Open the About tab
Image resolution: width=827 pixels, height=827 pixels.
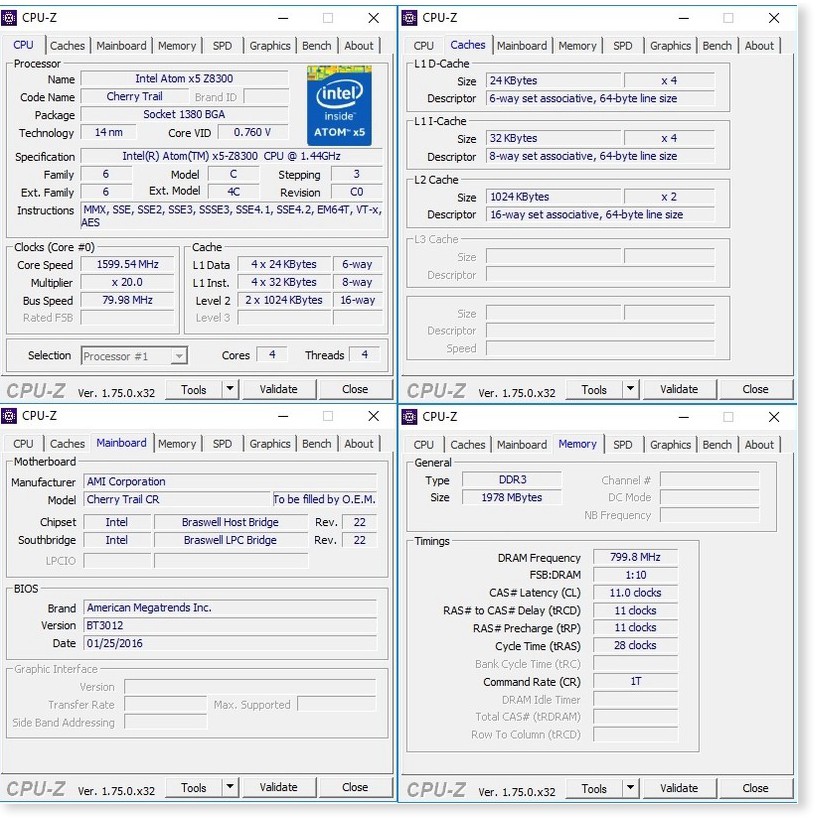pos(359,45)
